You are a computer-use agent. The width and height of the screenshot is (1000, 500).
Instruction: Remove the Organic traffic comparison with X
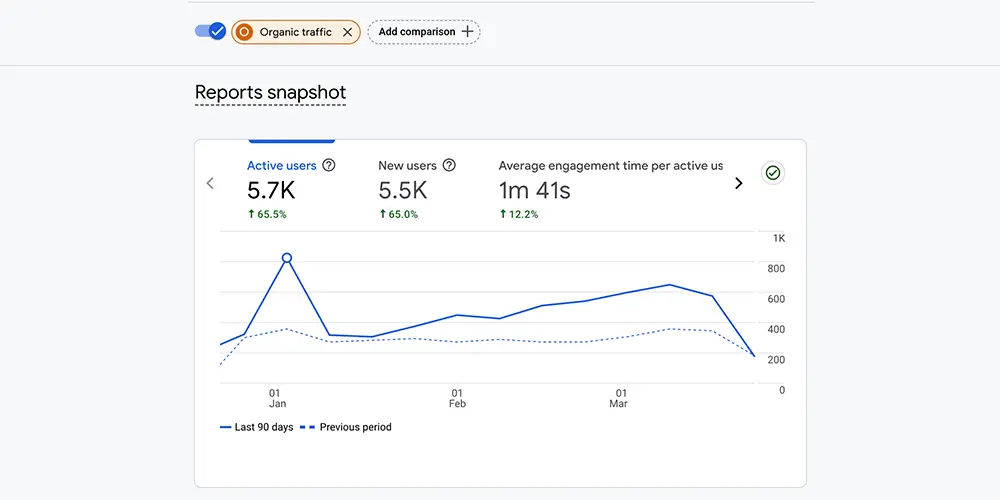[347, 32]
